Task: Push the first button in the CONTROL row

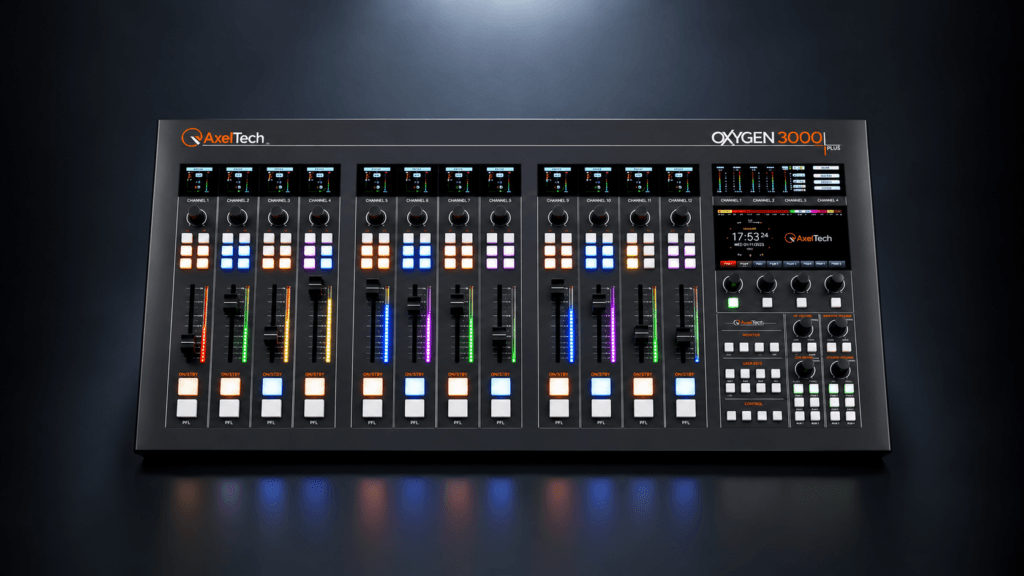Action: point(731,415)
